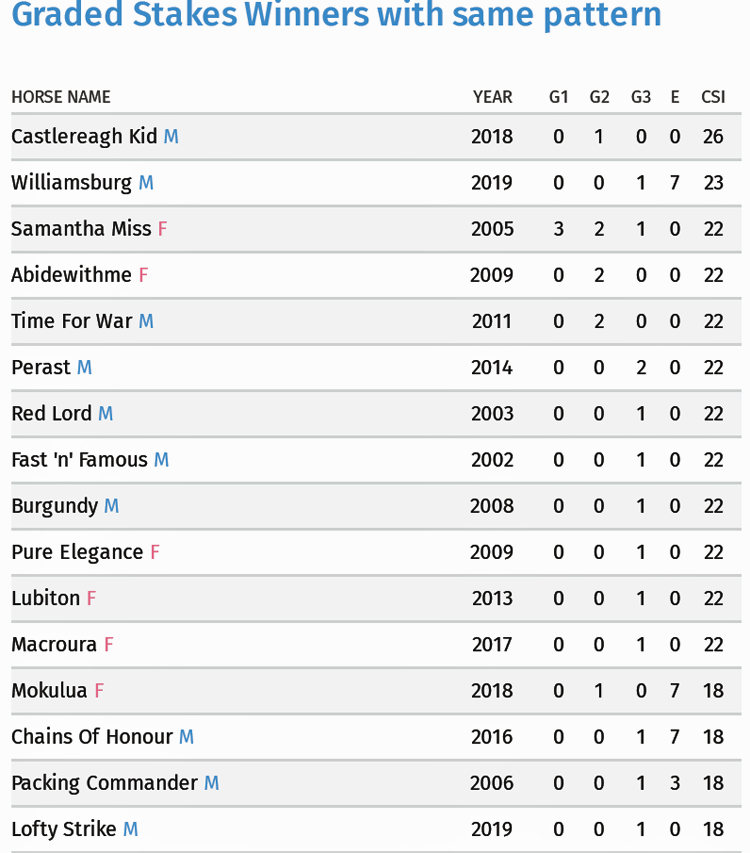Screen dimensions: 750x853
Task: Select the Time For War row
Action: click(376, 321)
